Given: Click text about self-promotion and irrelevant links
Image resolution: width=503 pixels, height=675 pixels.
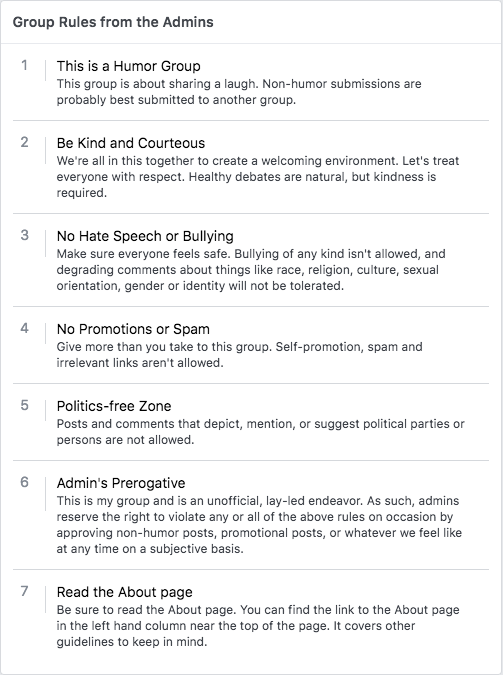Looking at the screenshot, I should tap(239, 355).
